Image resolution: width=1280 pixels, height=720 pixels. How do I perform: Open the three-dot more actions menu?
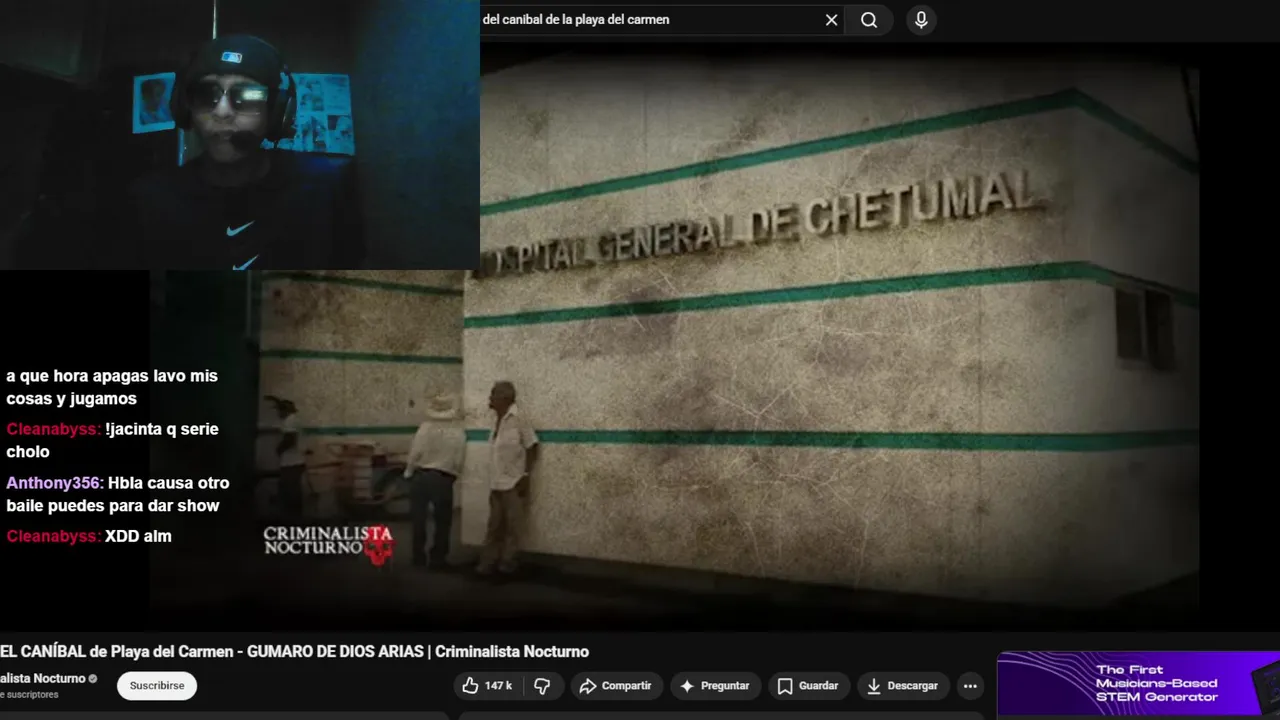click(970, 686)
